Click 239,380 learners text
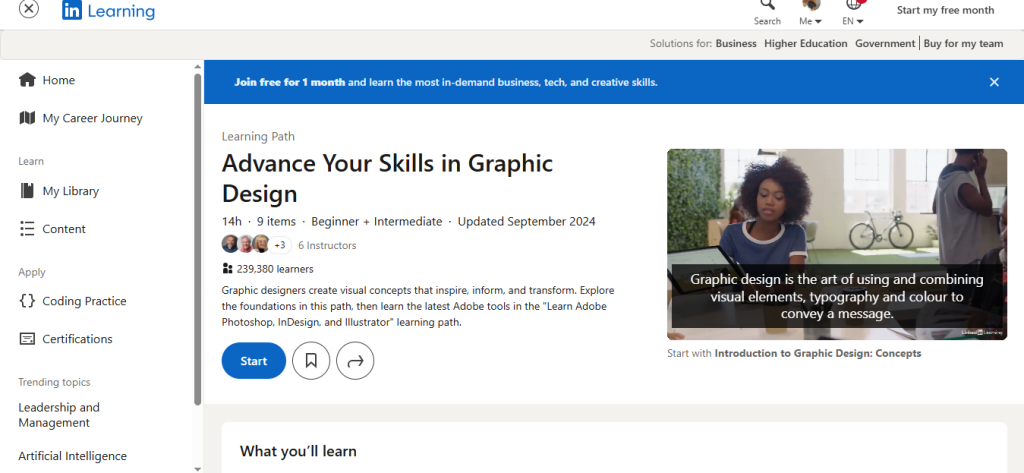Image resolution: width=1024 pixels, height=473 pixels. pos(275,269)
